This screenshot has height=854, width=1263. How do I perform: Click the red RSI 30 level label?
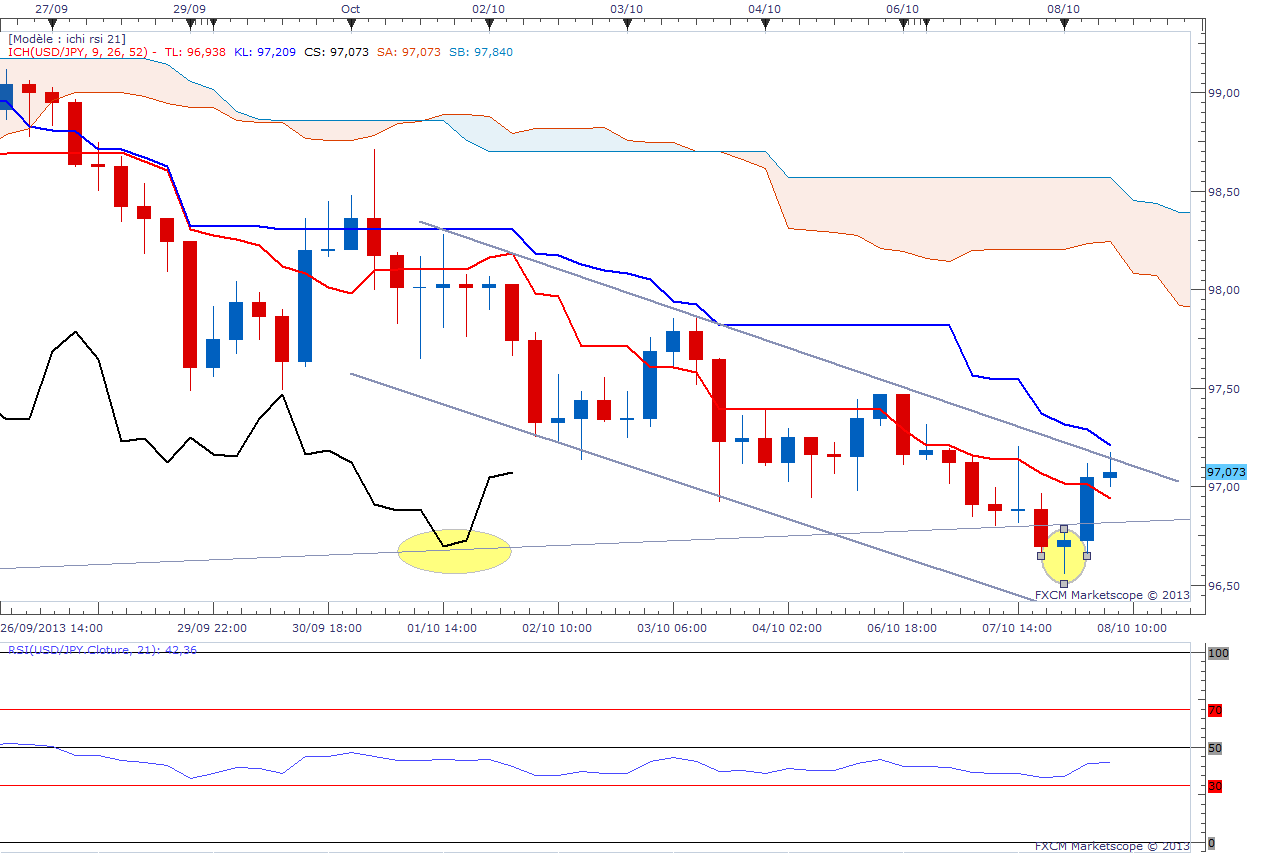point(1215,786)
